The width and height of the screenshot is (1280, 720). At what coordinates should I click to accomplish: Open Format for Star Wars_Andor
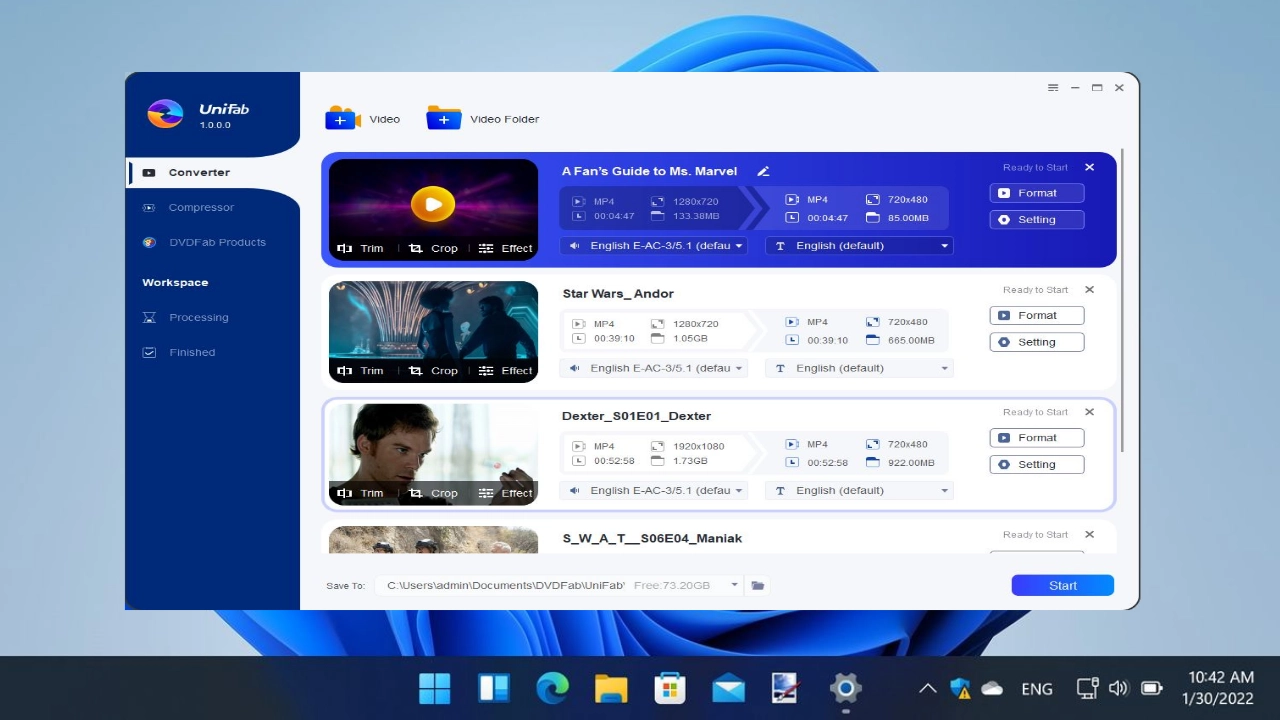point(1037,315)
